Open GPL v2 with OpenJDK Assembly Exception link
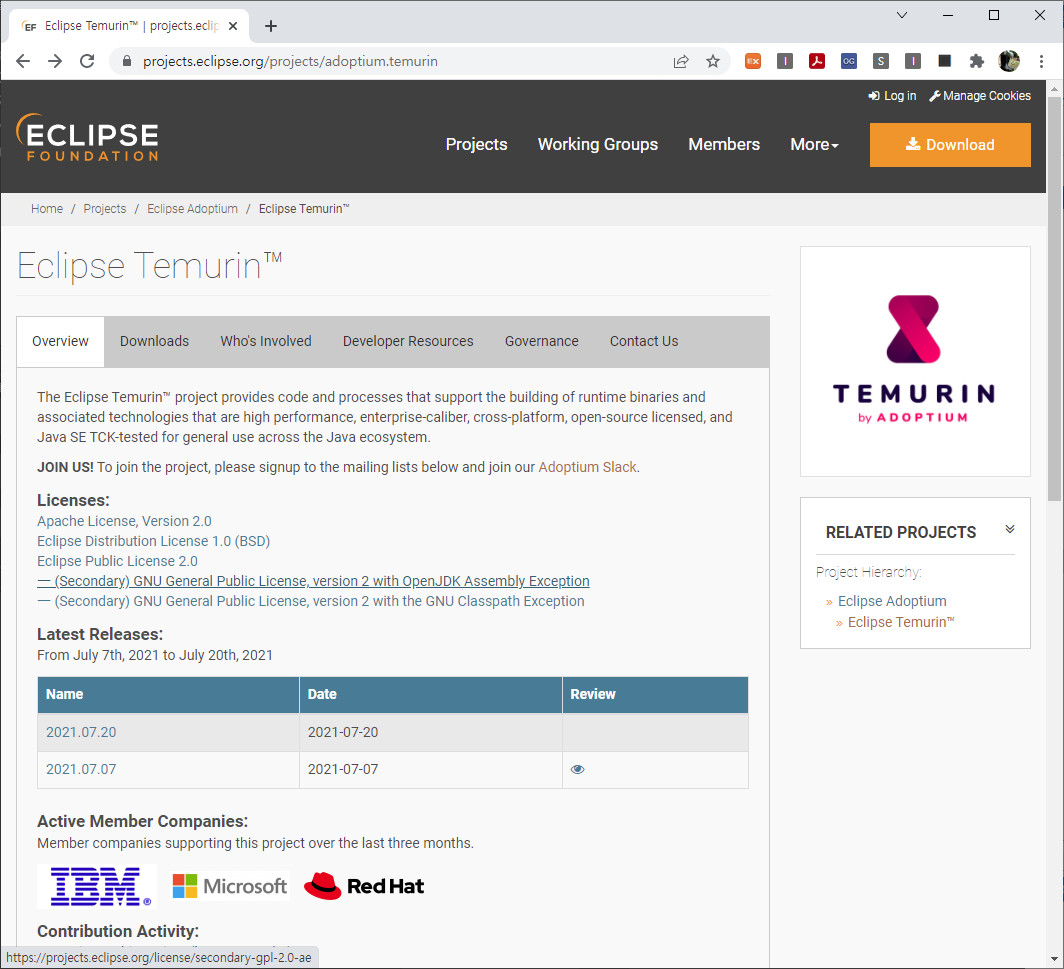The height and width of the screenshot is (969, 1064). (x=313, y=581)
